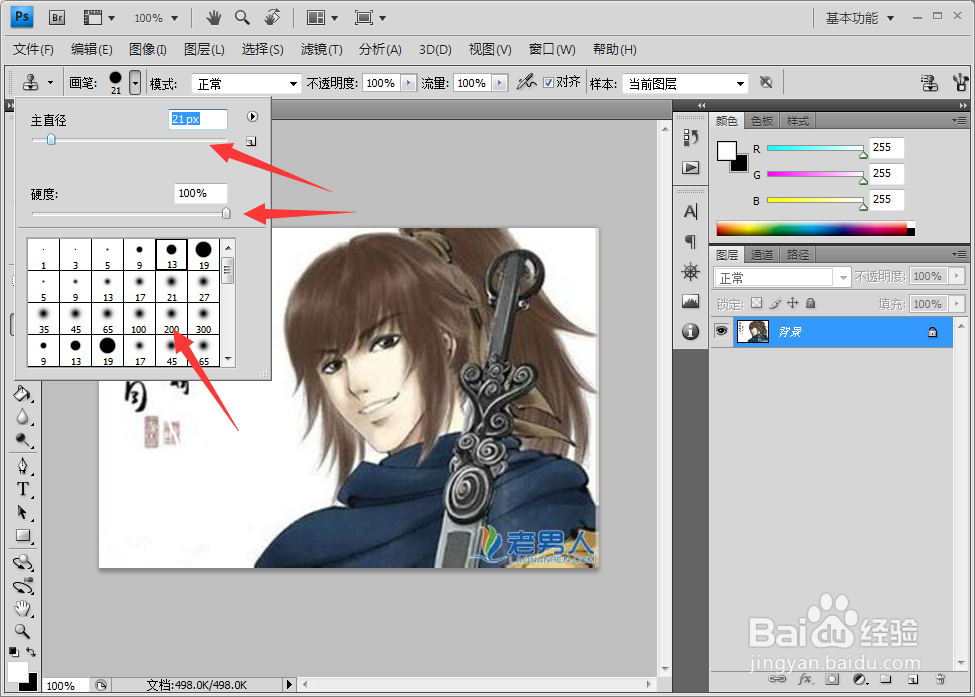Open the Screen Mode menu
This screenshot has height=697, width=975.
tap(370, 18)
